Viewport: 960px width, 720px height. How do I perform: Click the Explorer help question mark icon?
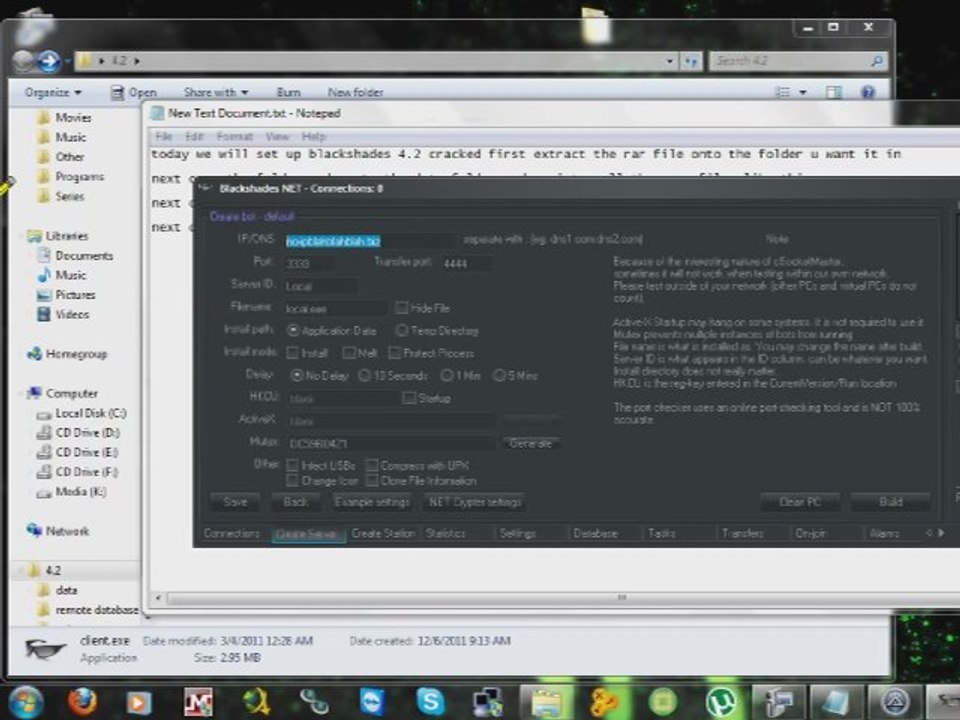(868, 92)
